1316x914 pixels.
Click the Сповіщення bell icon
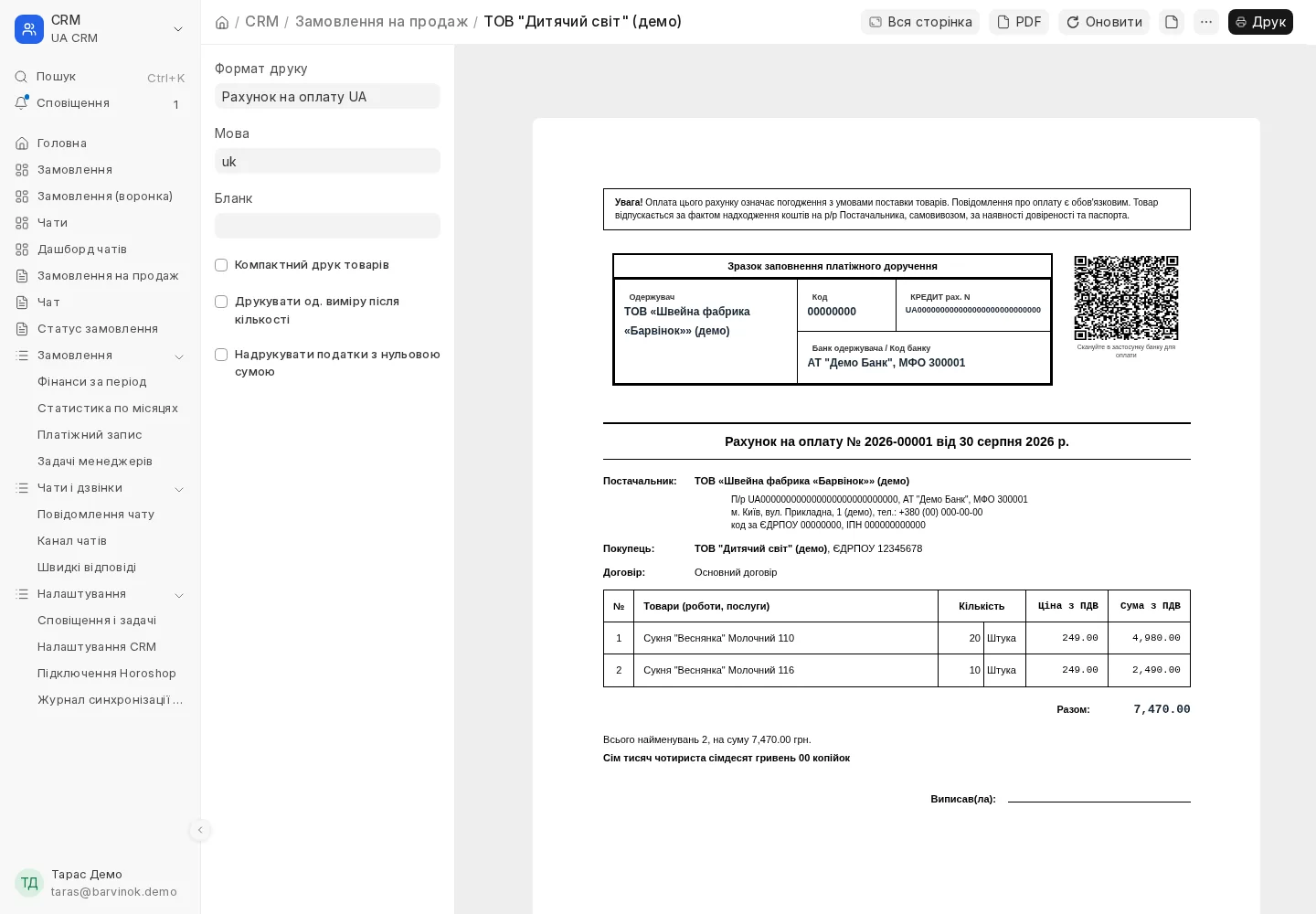(21, 103)
